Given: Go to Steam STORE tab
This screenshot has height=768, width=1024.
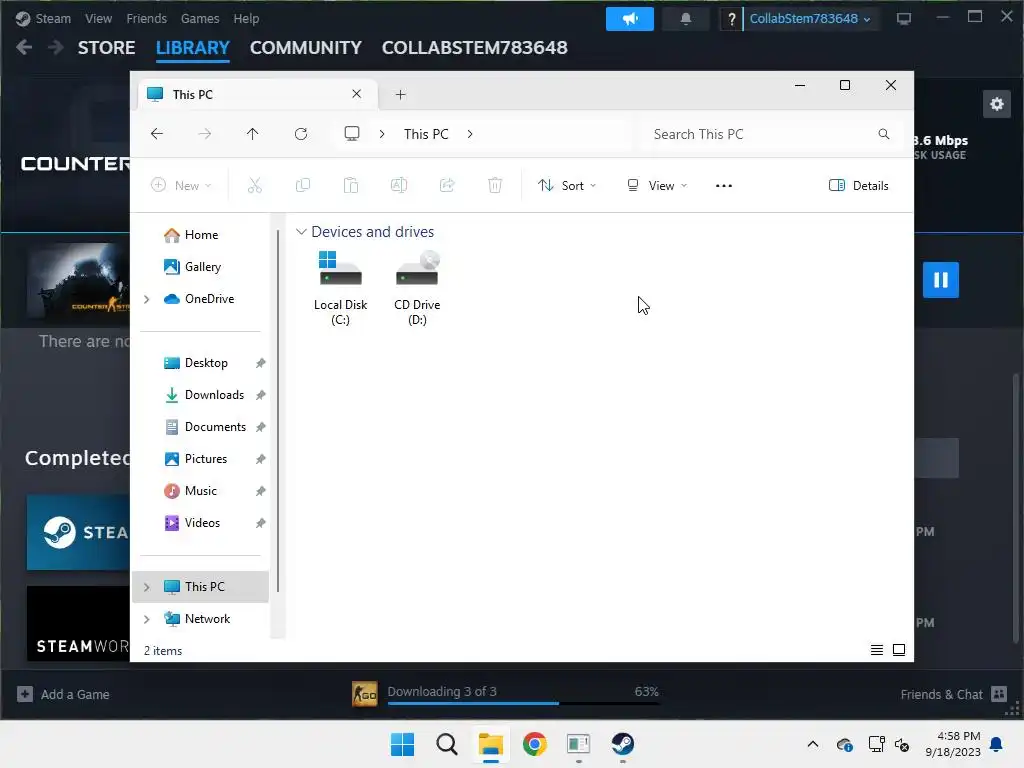Looking at the screenshot, I should (106, 48).
